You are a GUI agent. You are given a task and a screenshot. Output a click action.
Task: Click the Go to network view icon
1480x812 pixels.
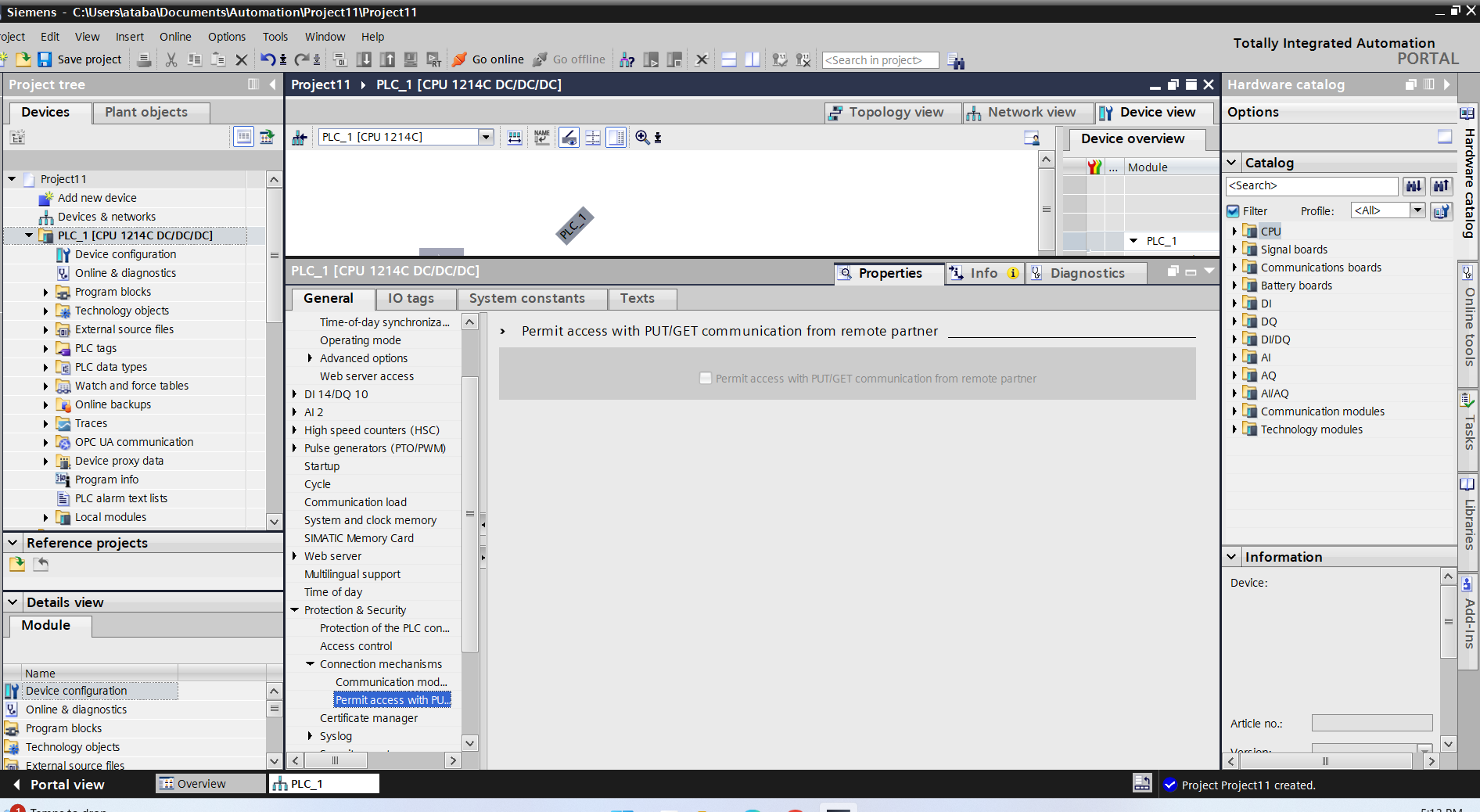point(300,138)
